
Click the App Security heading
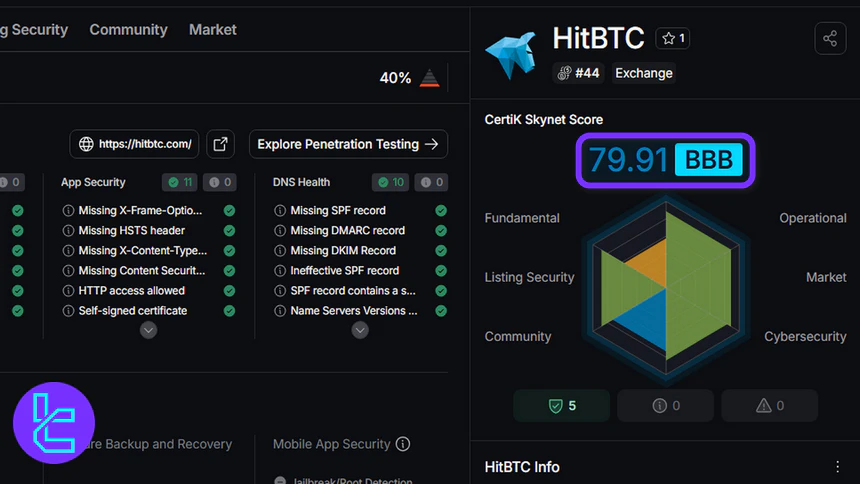(x=93, y=182)
